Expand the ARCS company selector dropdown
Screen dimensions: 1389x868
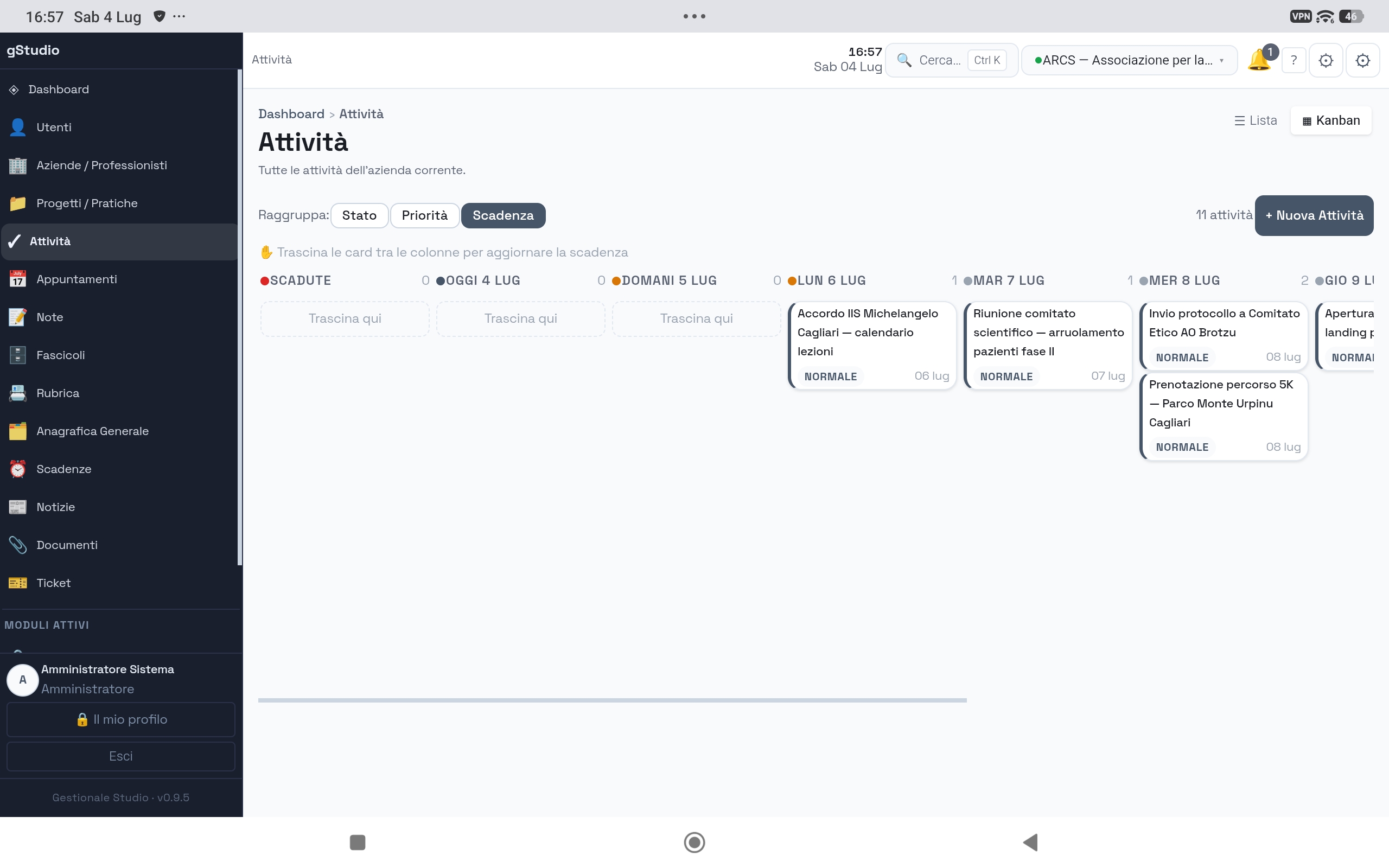pyautogui.click(x=1129, y=60)
